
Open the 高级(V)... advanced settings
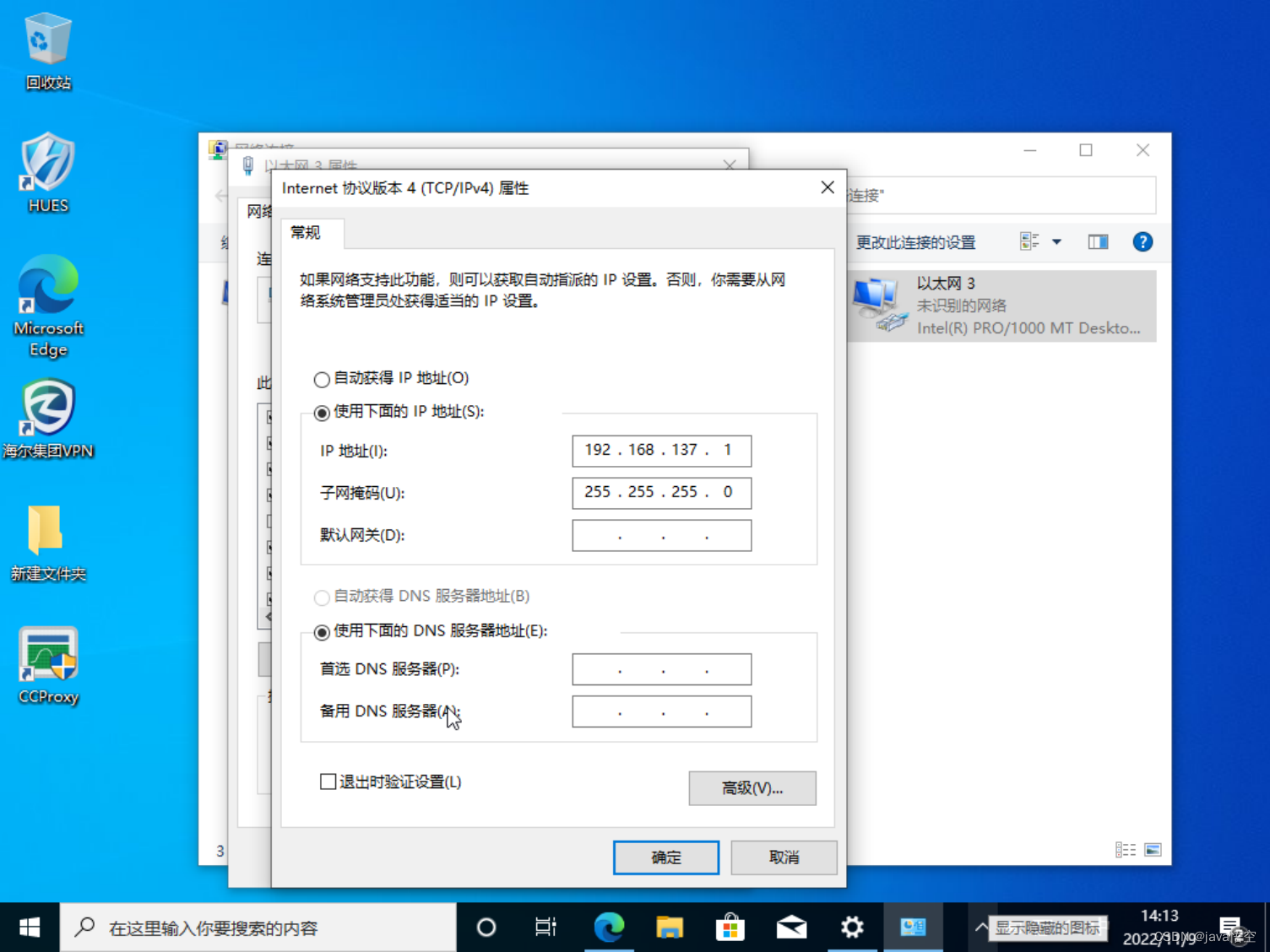click(752, 788)
